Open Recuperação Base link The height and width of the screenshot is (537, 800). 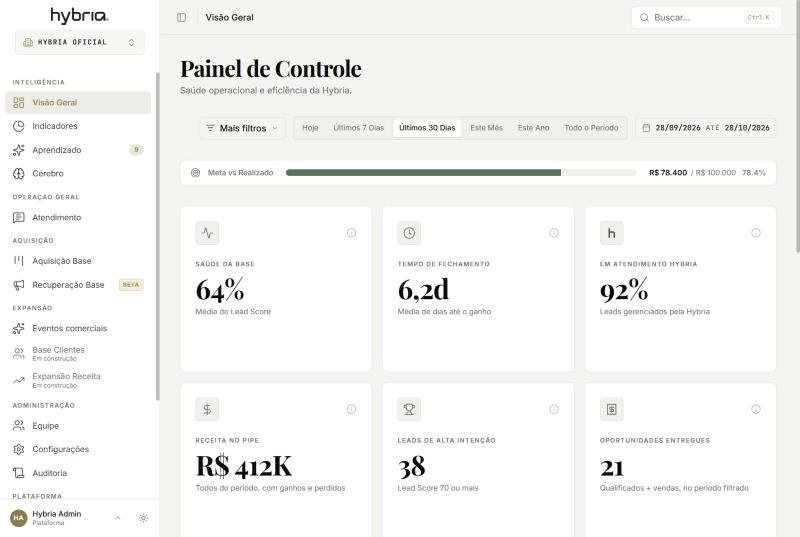[78, 285]
